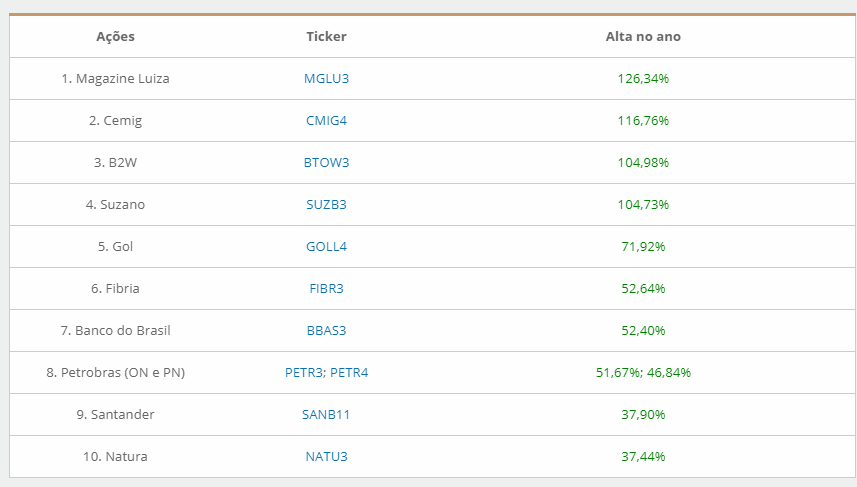Click the Ações column header
The height and width of the screenshot is (487, 857).
pos(115,36)
